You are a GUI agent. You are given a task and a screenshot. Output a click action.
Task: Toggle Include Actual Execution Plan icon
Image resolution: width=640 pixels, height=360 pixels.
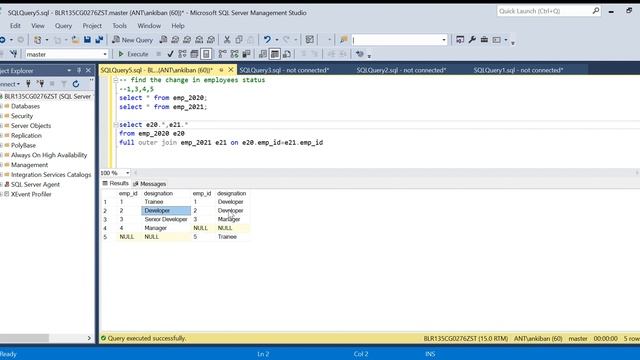222,54
